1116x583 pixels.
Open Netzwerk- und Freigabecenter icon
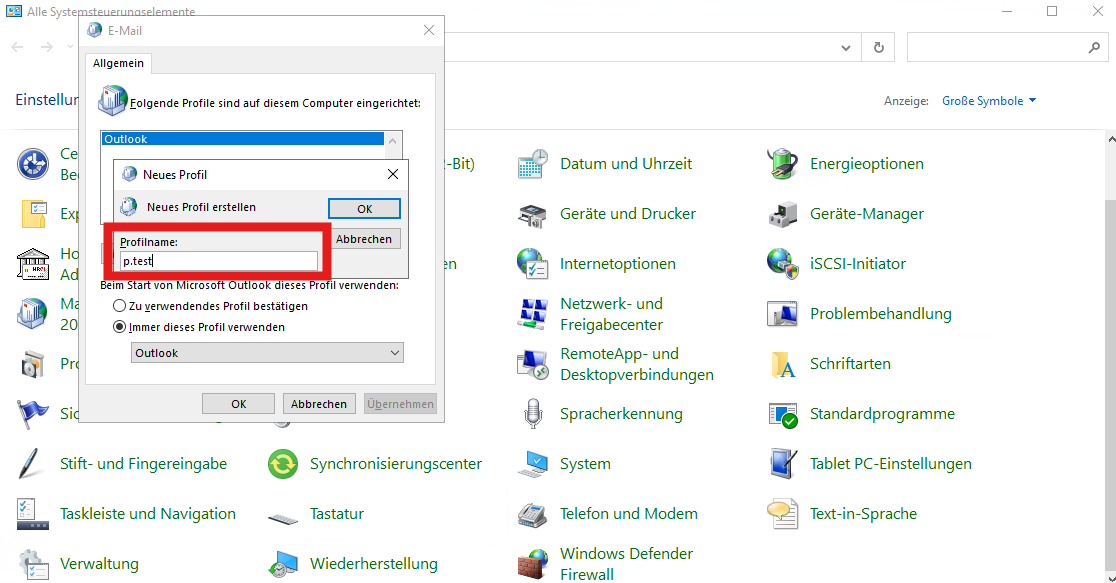click(532, 314)
